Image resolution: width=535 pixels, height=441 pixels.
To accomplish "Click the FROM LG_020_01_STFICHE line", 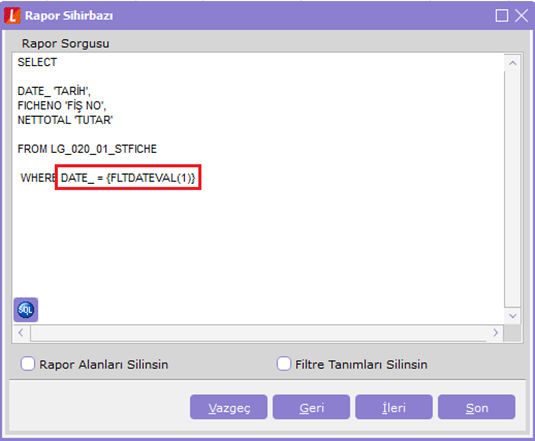I will click(x=87, y=149).
